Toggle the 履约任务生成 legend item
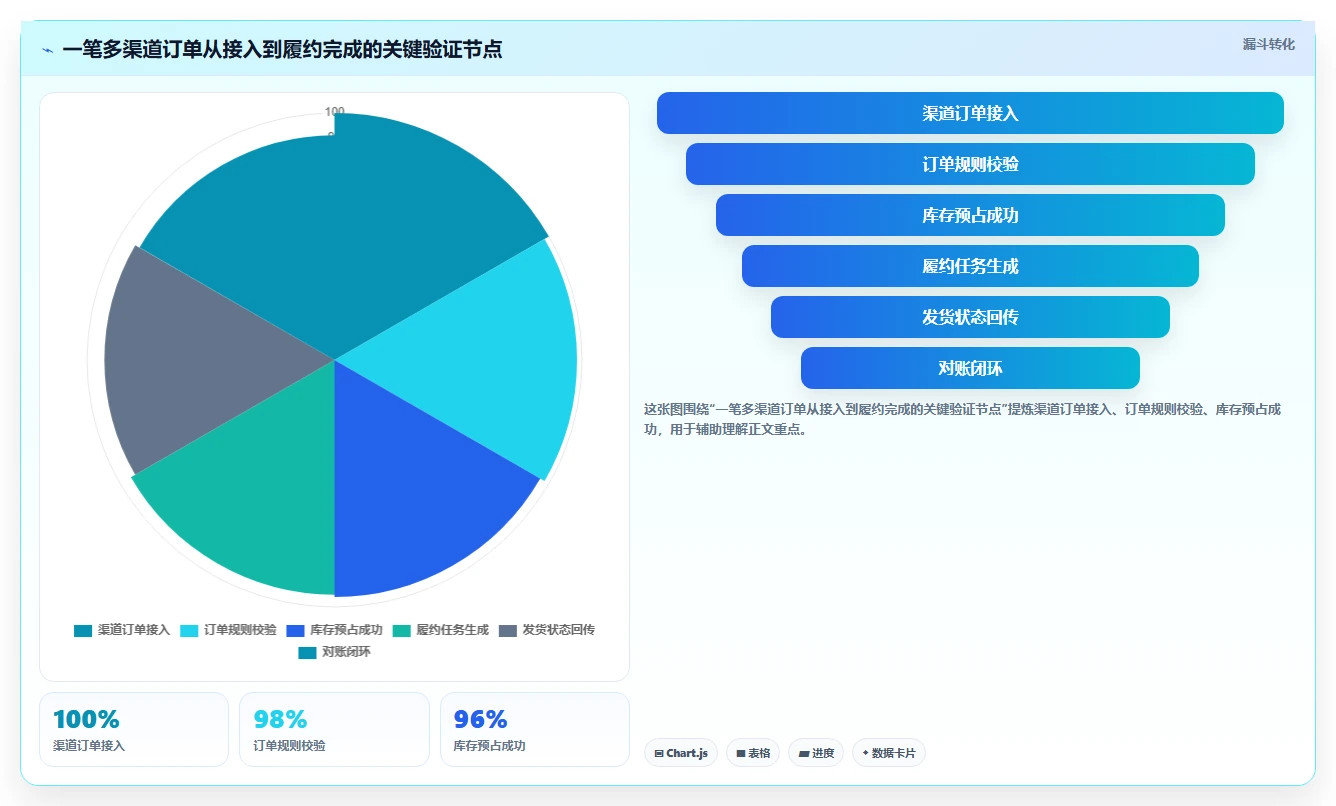The height and width of the screenshot is (806, 1336). [x=440, y=630]
